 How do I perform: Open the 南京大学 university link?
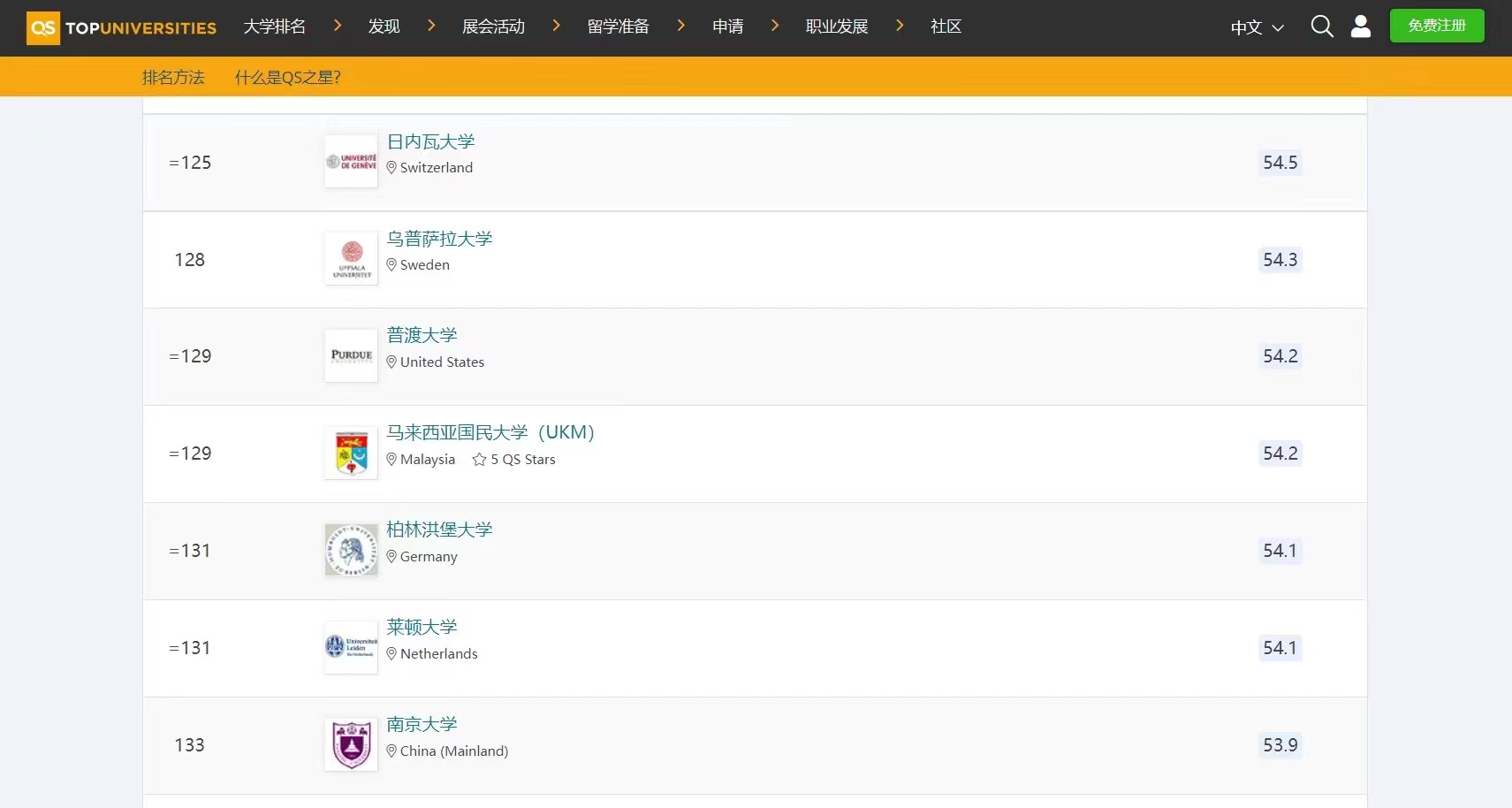422,724
